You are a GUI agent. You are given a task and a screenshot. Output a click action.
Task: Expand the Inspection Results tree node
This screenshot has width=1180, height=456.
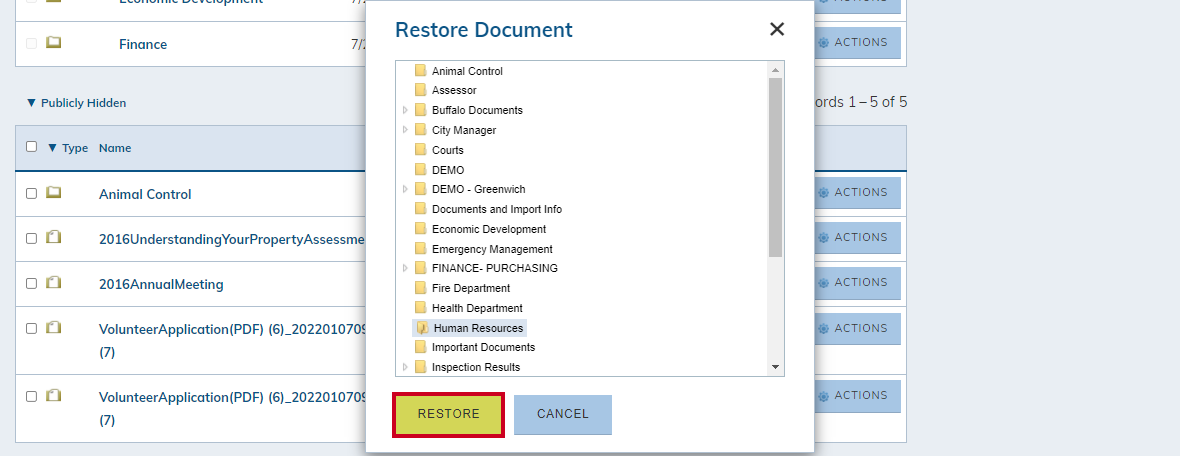406,367
